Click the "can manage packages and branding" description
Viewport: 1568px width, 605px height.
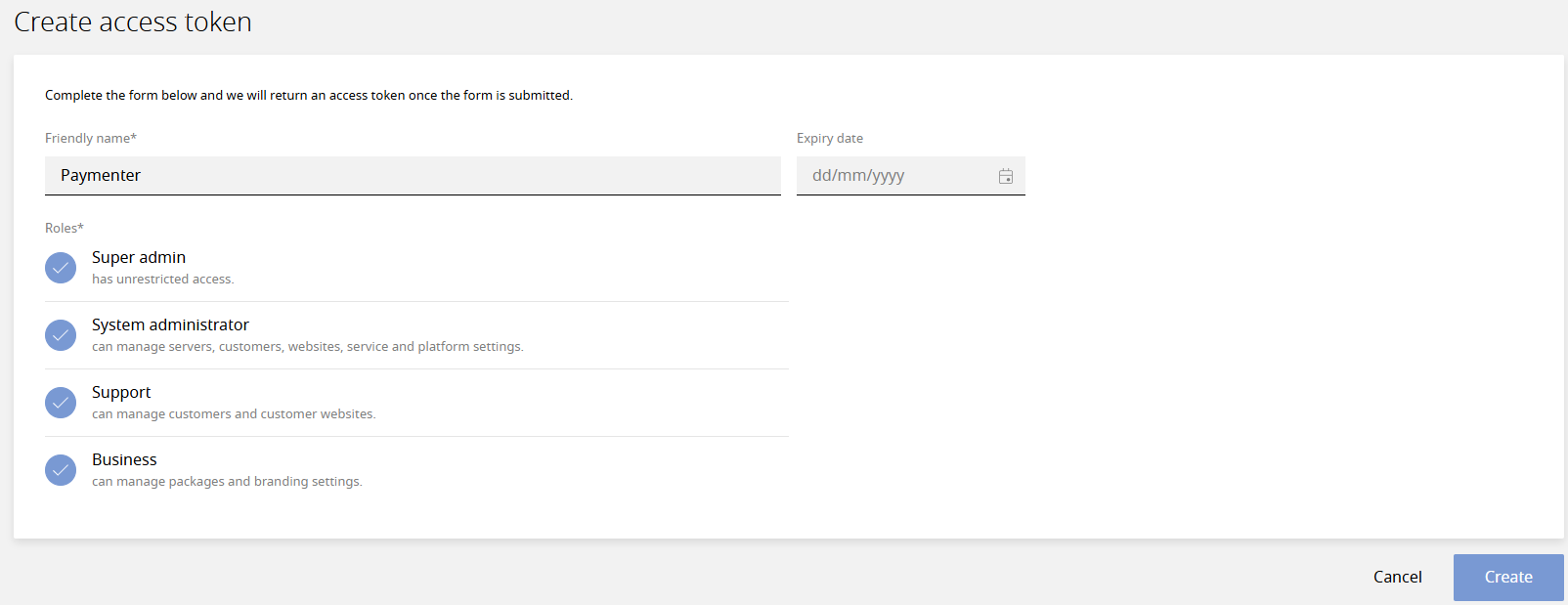click(227, 482)
